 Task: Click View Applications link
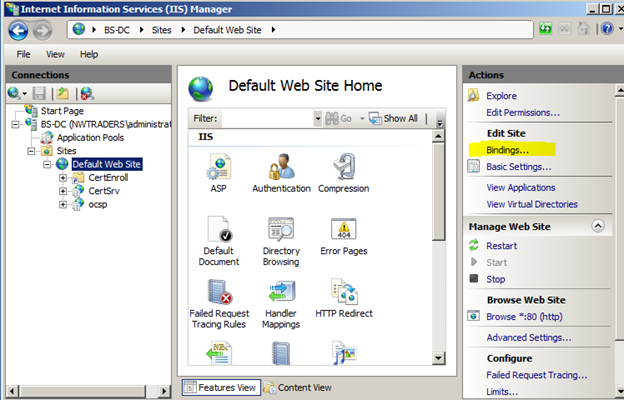pos(521,187)
